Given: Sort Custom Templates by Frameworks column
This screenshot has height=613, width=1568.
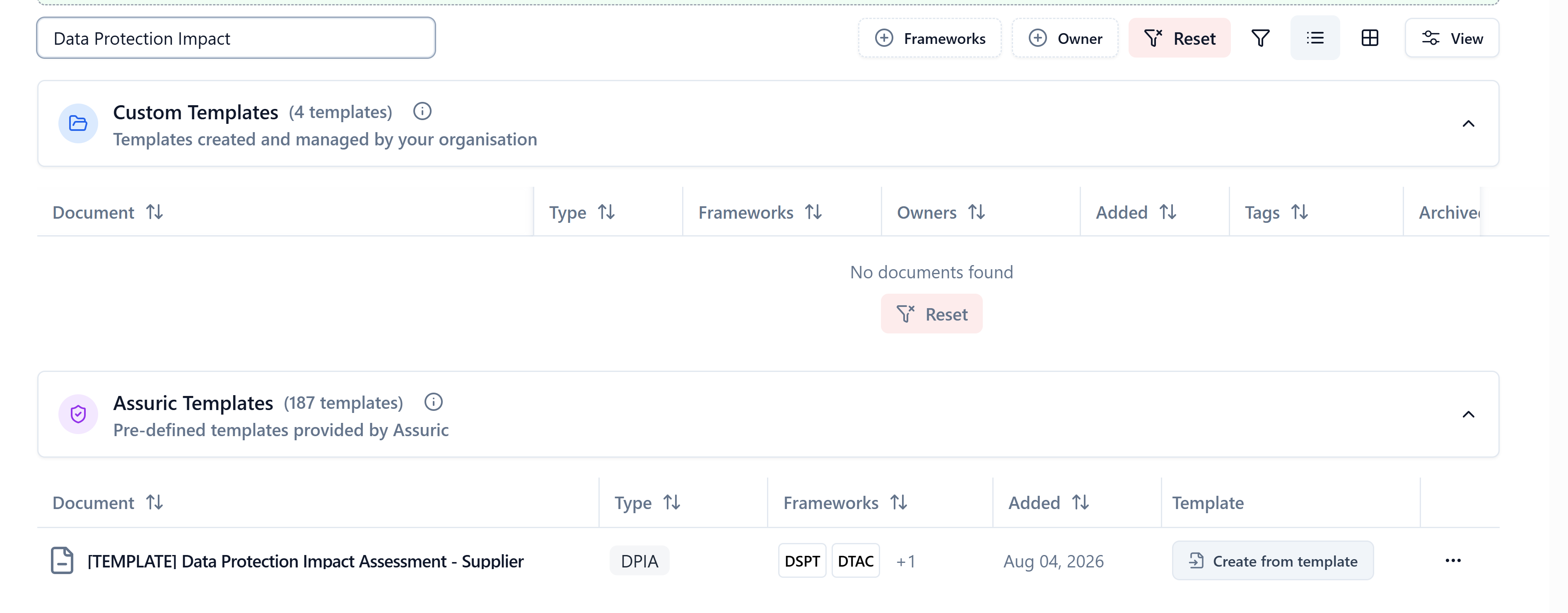Looking at the screenshot, I should [x=760, y=212].
